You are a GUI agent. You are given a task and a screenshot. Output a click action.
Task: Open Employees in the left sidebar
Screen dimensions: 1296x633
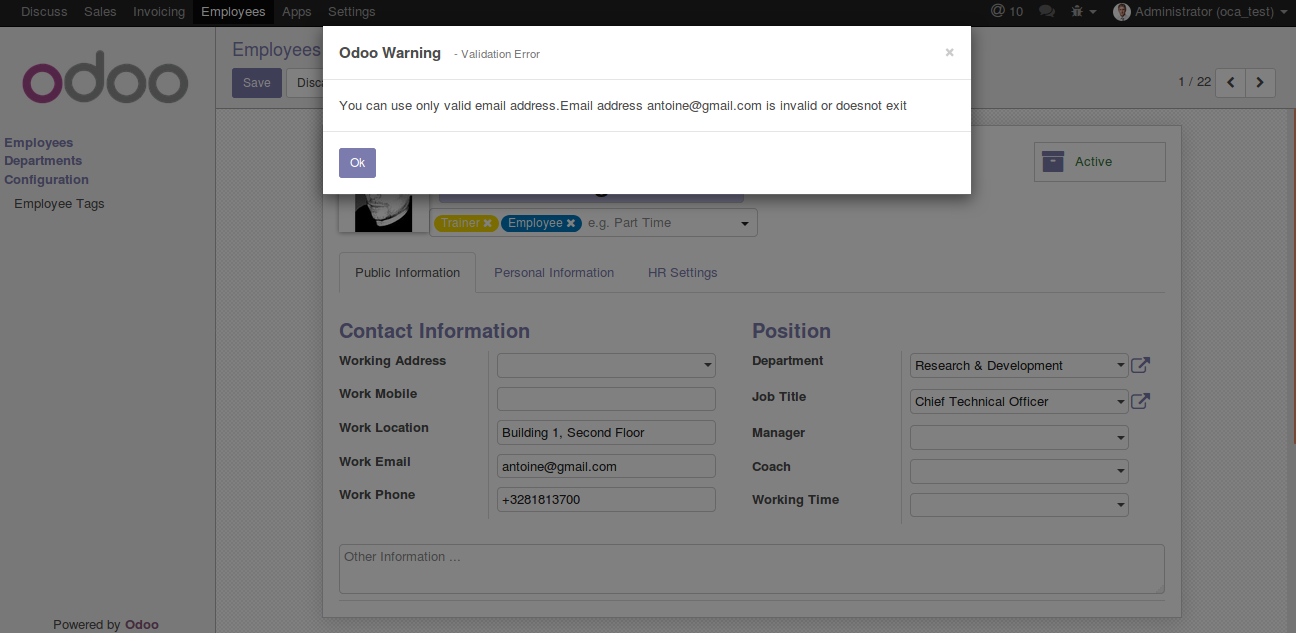click(x=39, y=143)
